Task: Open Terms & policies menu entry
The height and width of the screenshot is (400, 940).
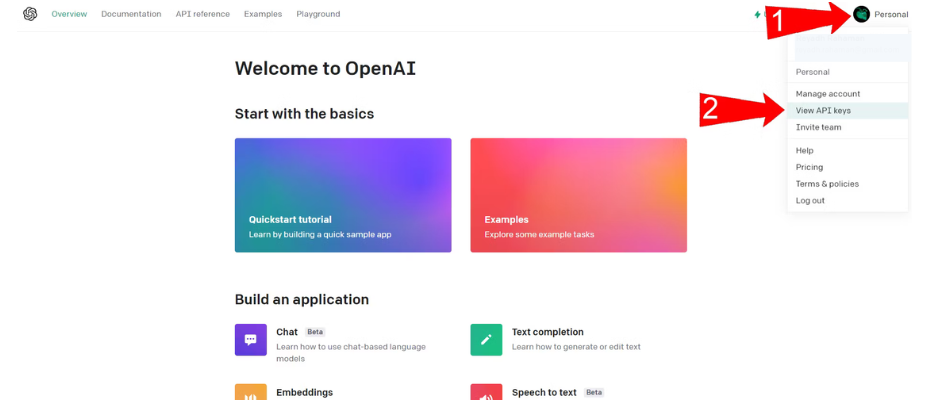Action: (827, 184)
